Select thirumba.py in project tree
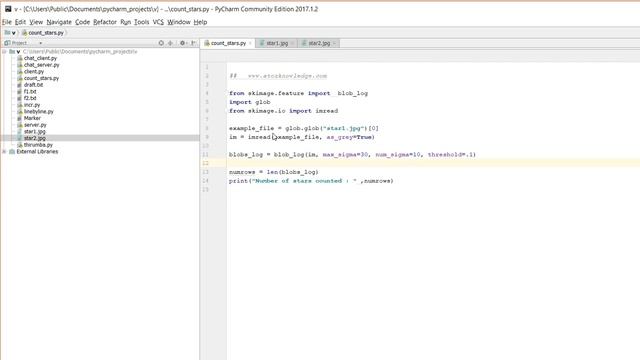Viewport: 640px width, 360px height. point(38,145)
